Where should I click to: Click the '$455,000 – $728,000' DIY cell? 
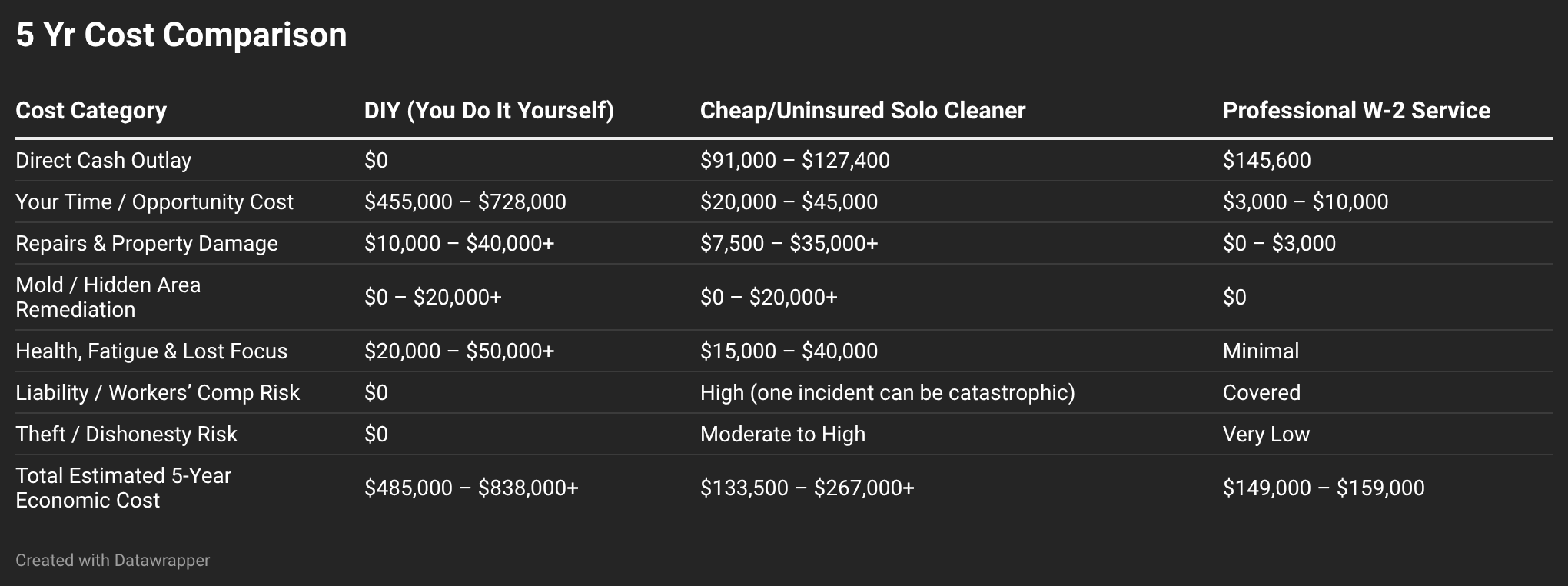coord(465,201)
